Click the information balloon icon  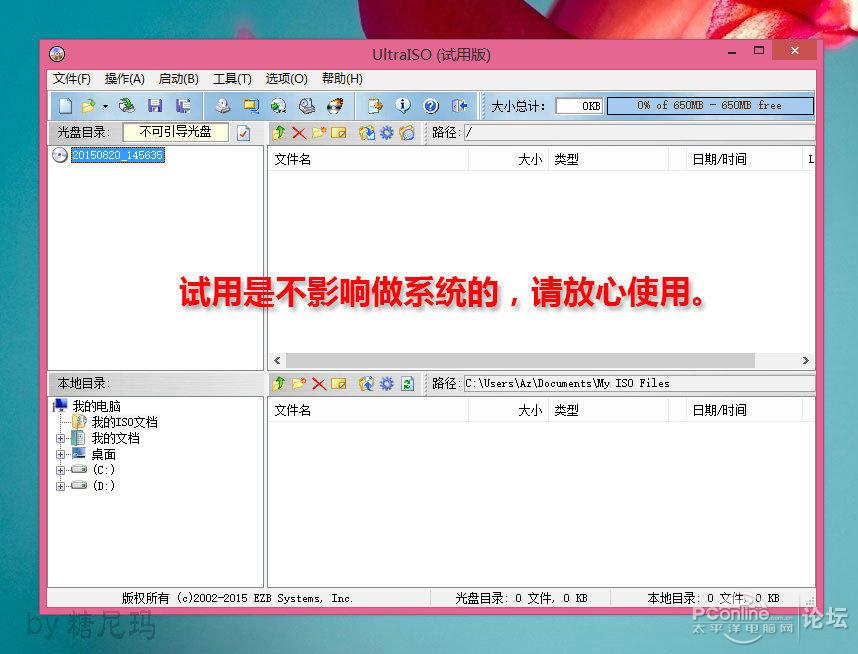click(404, 105)
